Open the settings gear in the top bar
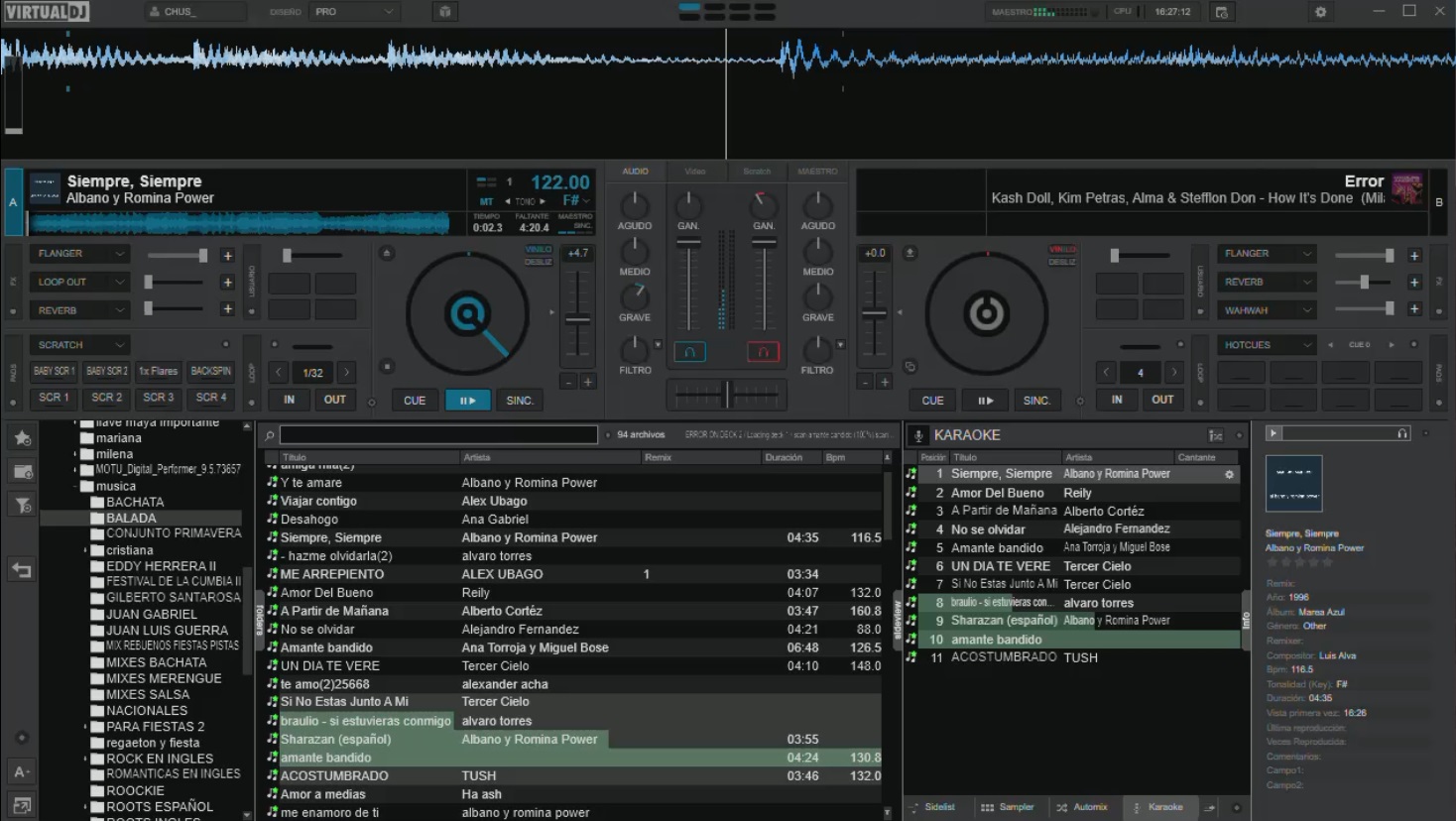The image size is (1456, 821). point(1320,12)
